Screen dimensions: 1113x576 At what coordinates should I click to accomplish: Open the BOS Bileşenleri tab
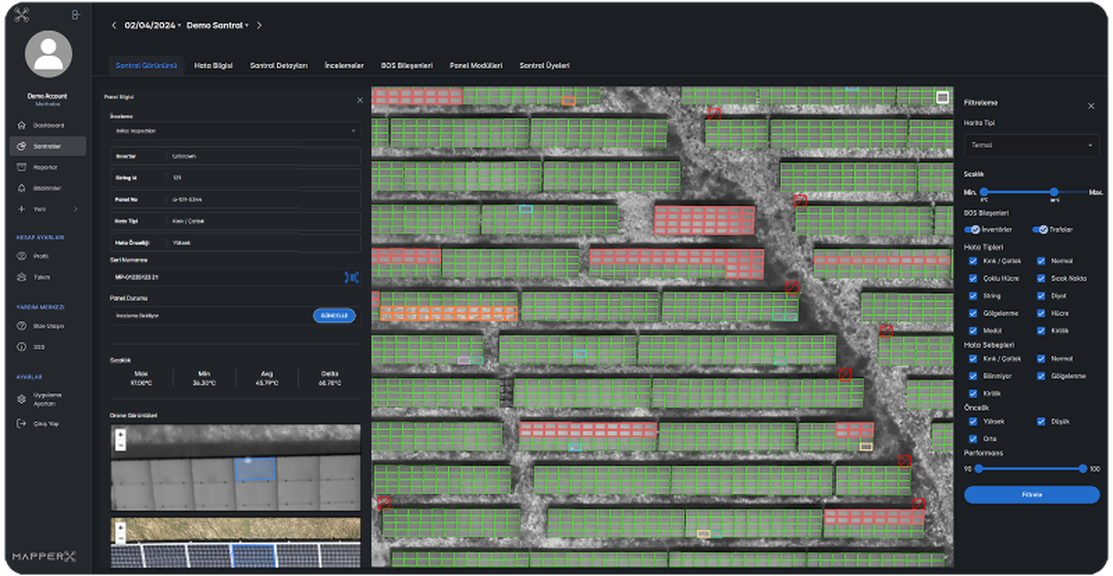(x=406, y=65)
